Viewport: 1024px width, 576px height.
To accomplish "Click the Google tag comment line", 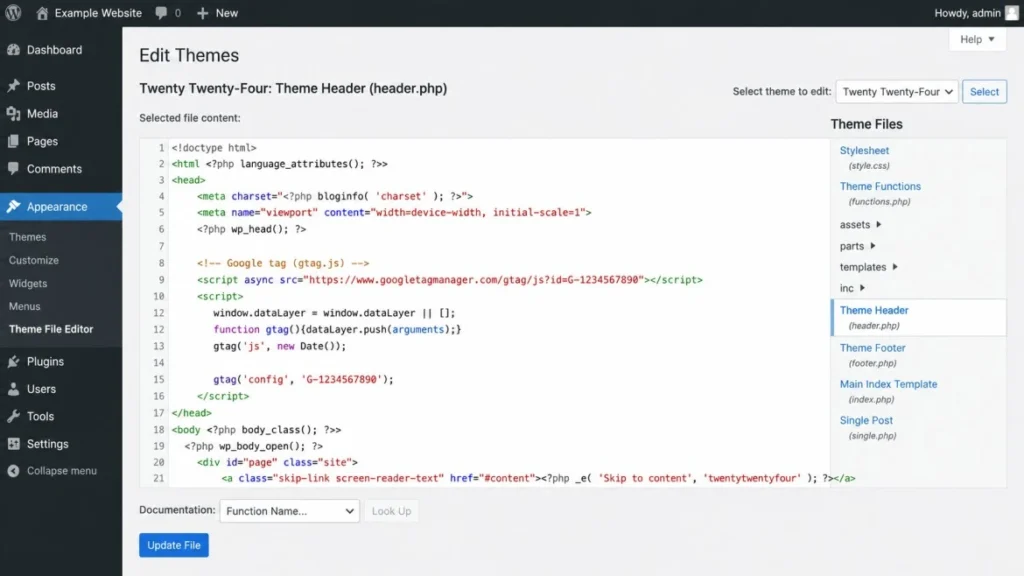I will [x=283, y=263].
